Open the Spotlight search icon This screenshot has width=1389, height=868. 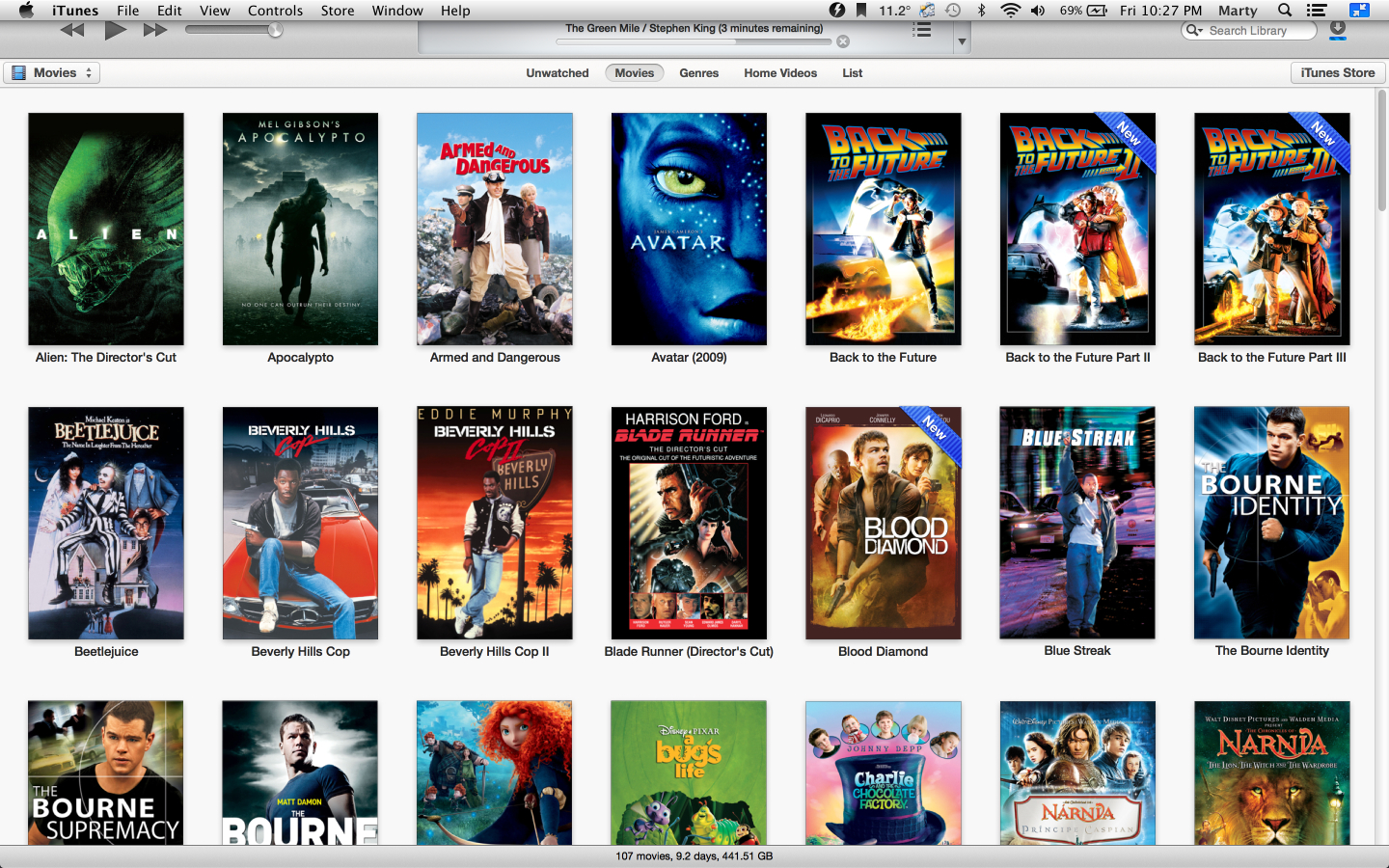pyautogui.click(x=1285, y=11)
